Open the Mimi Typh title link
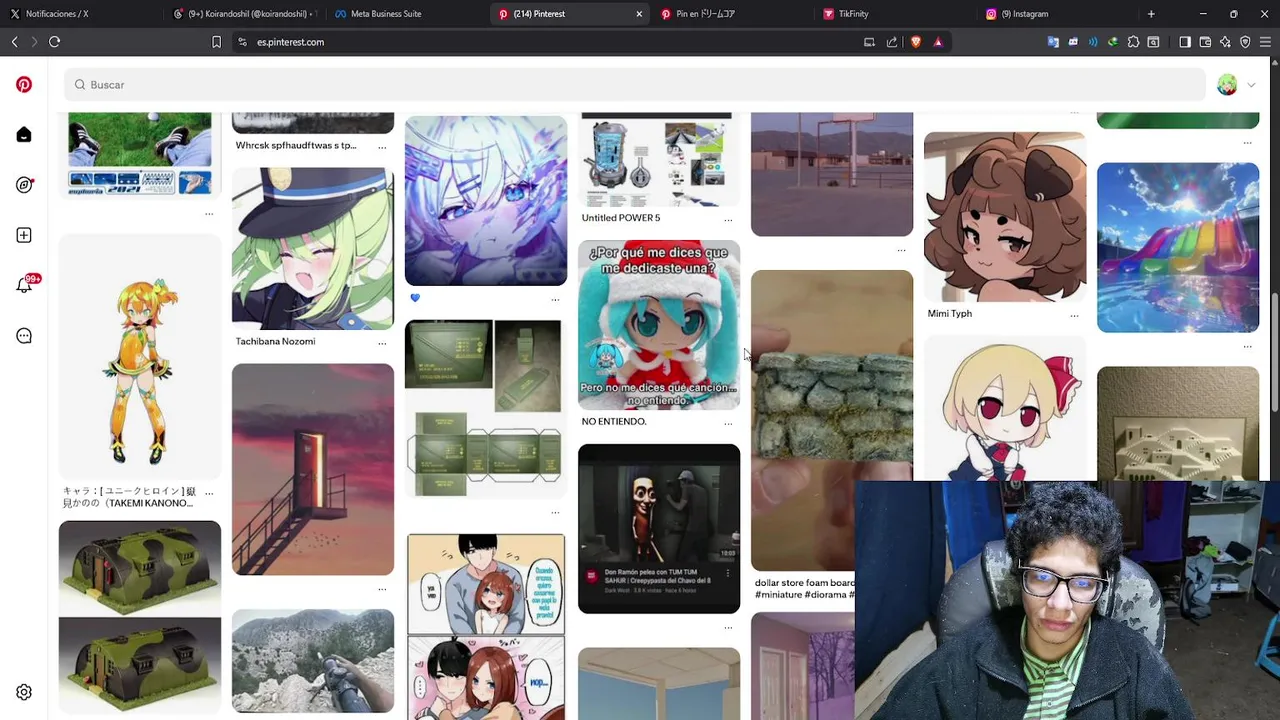 coord(949,314)
